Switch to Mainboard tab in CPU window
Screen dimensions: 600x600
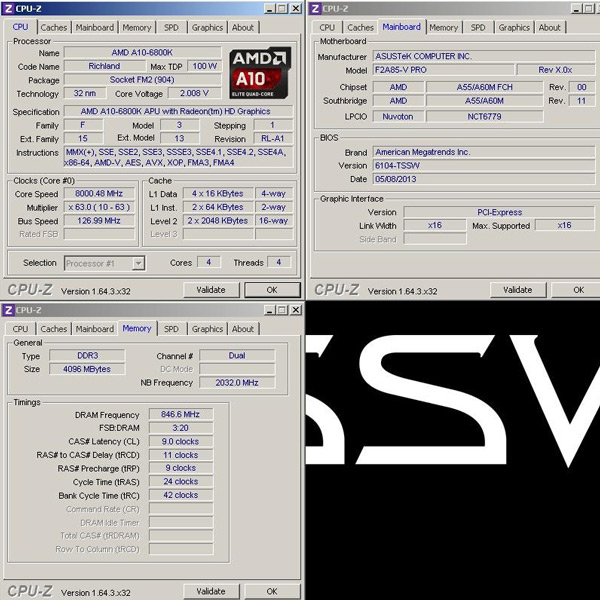pyautogui.click(x=95, y=28)
